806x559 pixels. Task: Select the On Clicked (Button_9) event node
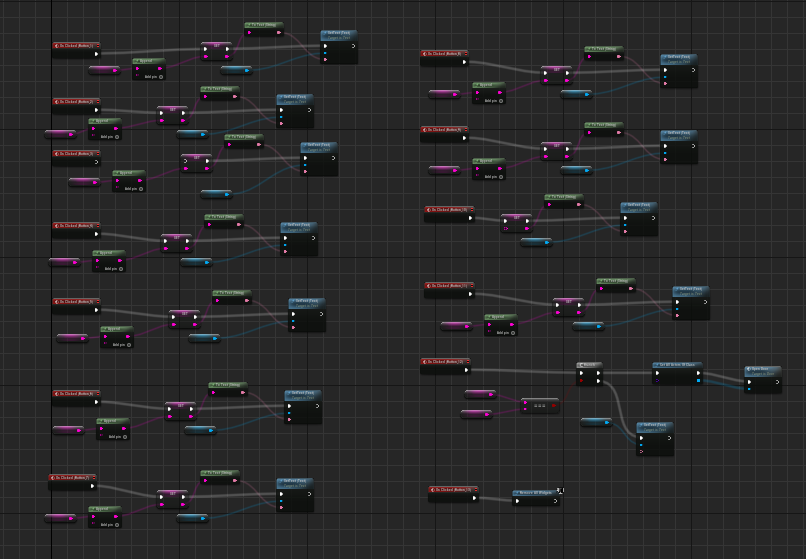pos(445,134)
